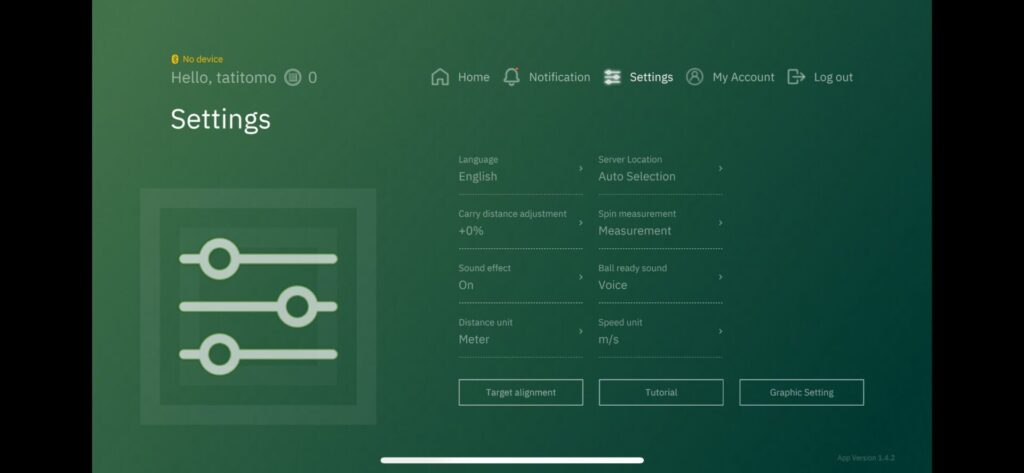The width and height of the screenshot is (1024, 473).
Task: Go to the My Account tab
Action: click(x=743, y=77)
